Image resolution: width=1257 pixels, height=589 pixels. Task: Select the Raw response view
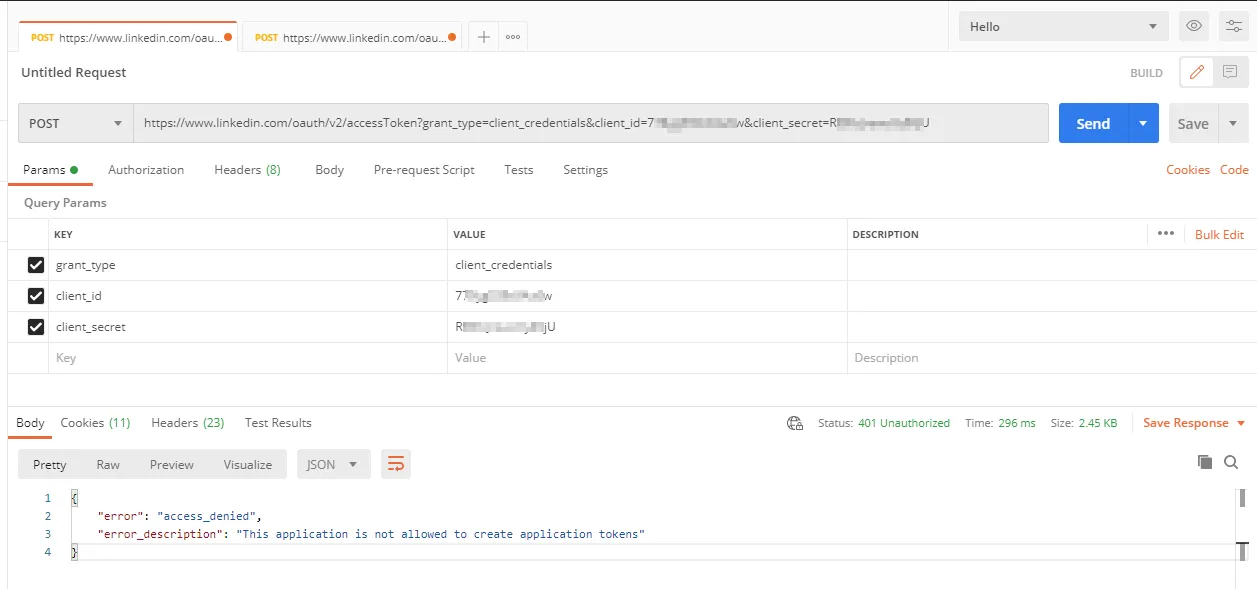pyautogui.click(x=108, y=464)
